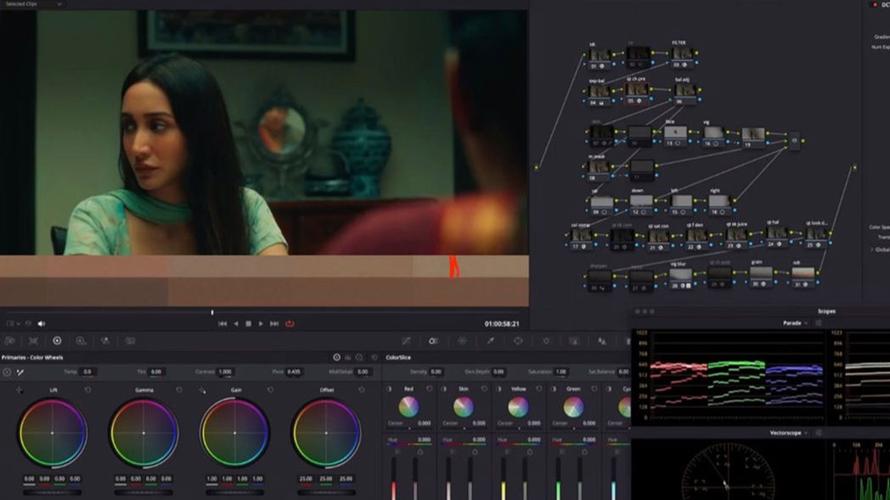Click the ColorSlice Saturation field

tap(561, 372)
